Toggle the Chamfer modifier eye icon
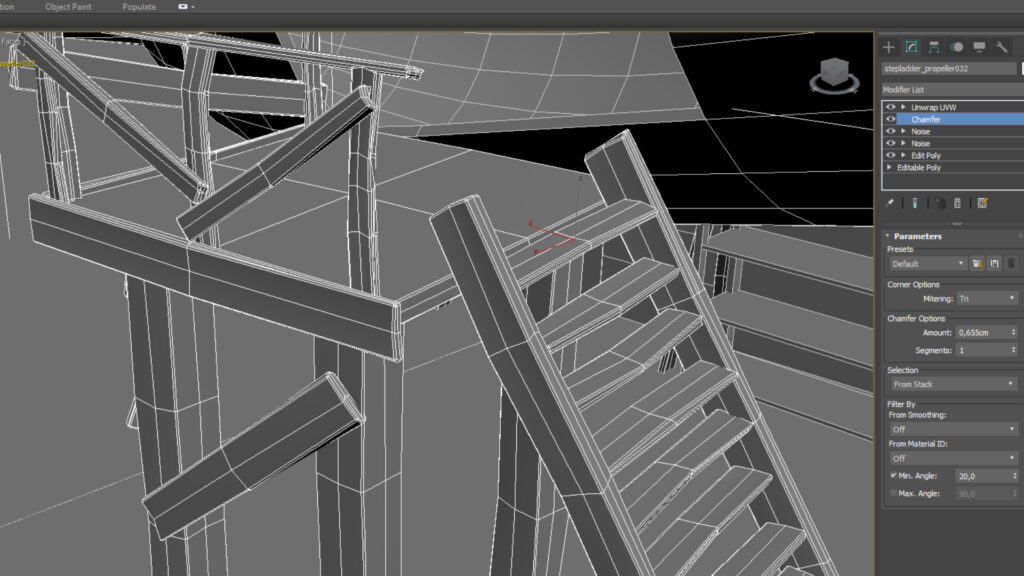This screenshot has width=1024, height=576. (891, 119)
